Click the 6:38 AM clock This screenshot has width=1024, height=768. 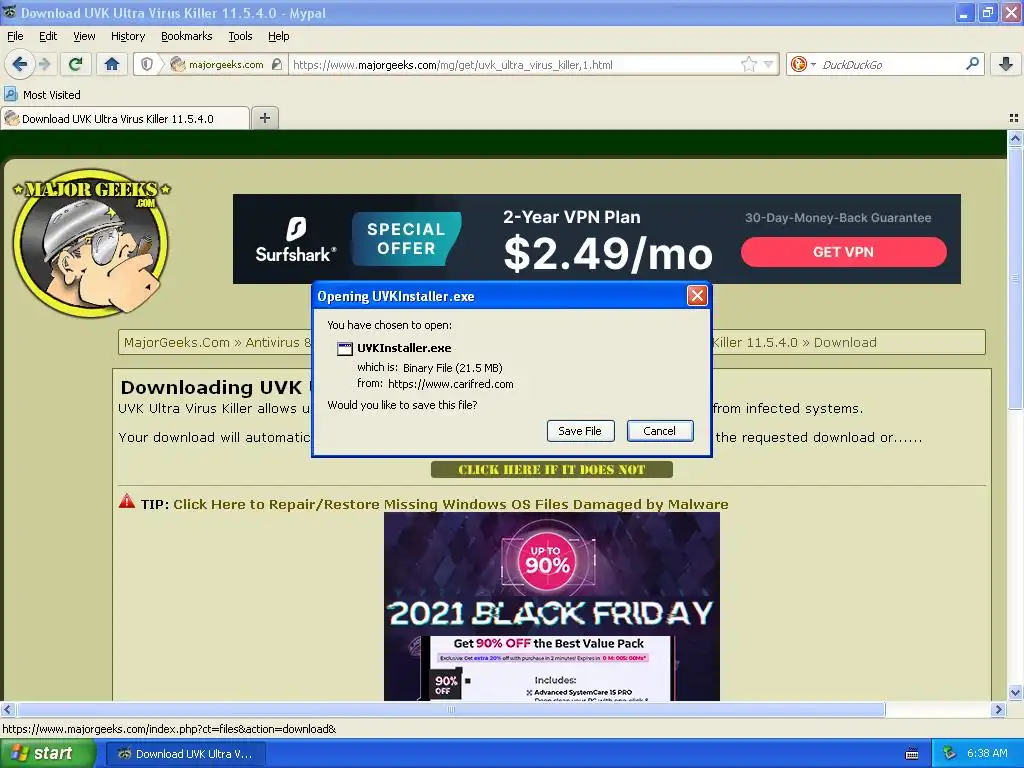tap(987, 753)
